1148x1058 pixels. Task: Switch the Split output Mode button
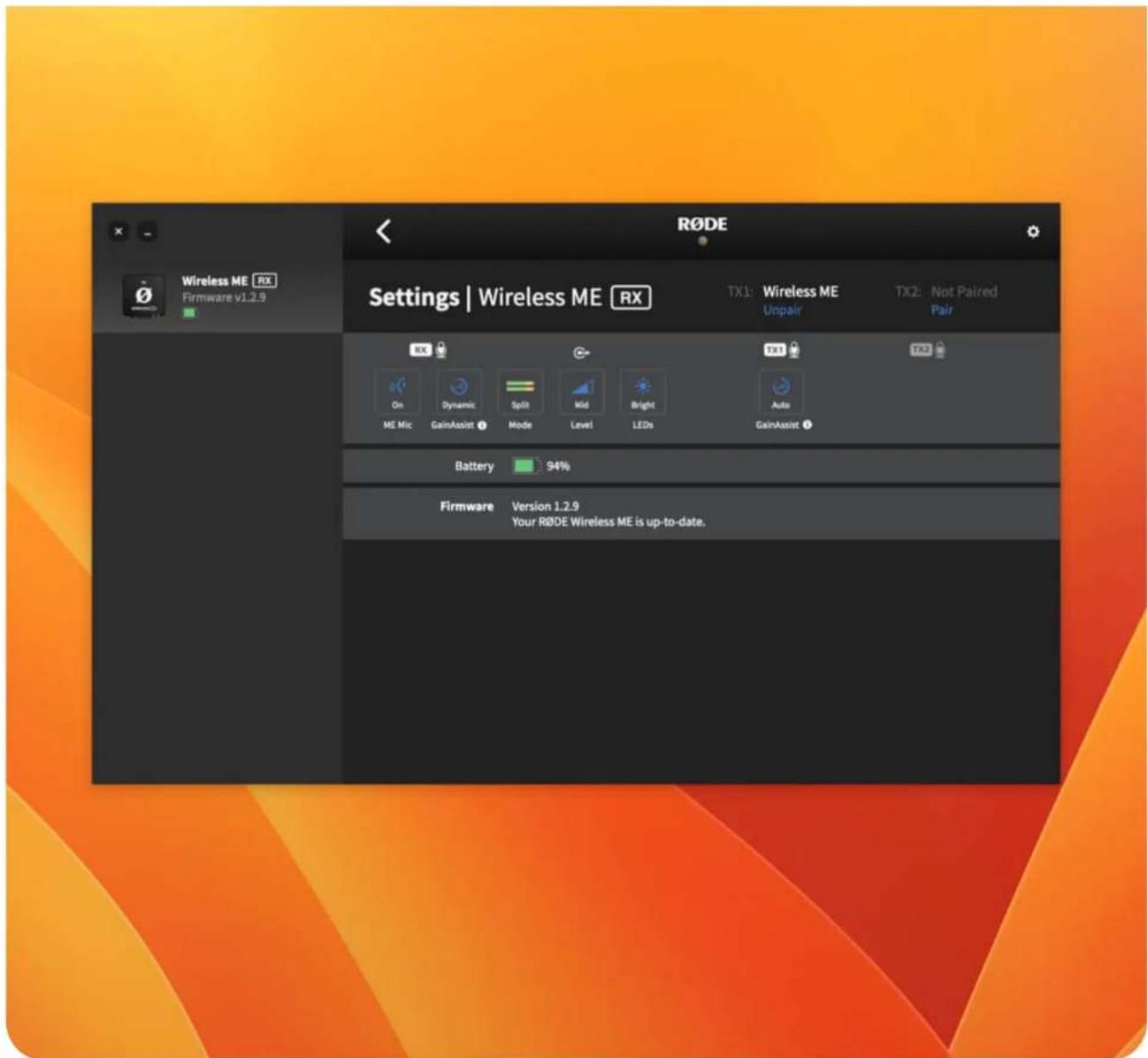tap(520, 392)
